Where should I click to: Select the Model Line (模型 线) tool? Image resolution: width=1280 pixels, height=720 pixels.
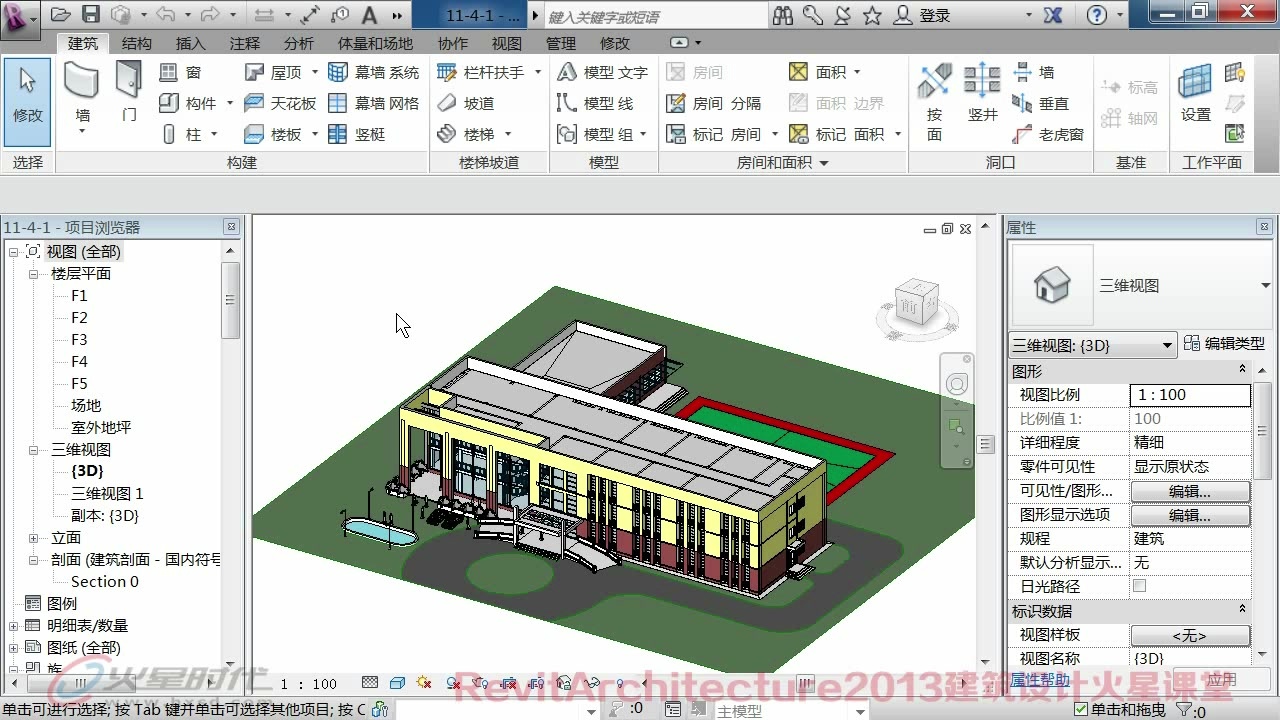[x=595, y=103]
